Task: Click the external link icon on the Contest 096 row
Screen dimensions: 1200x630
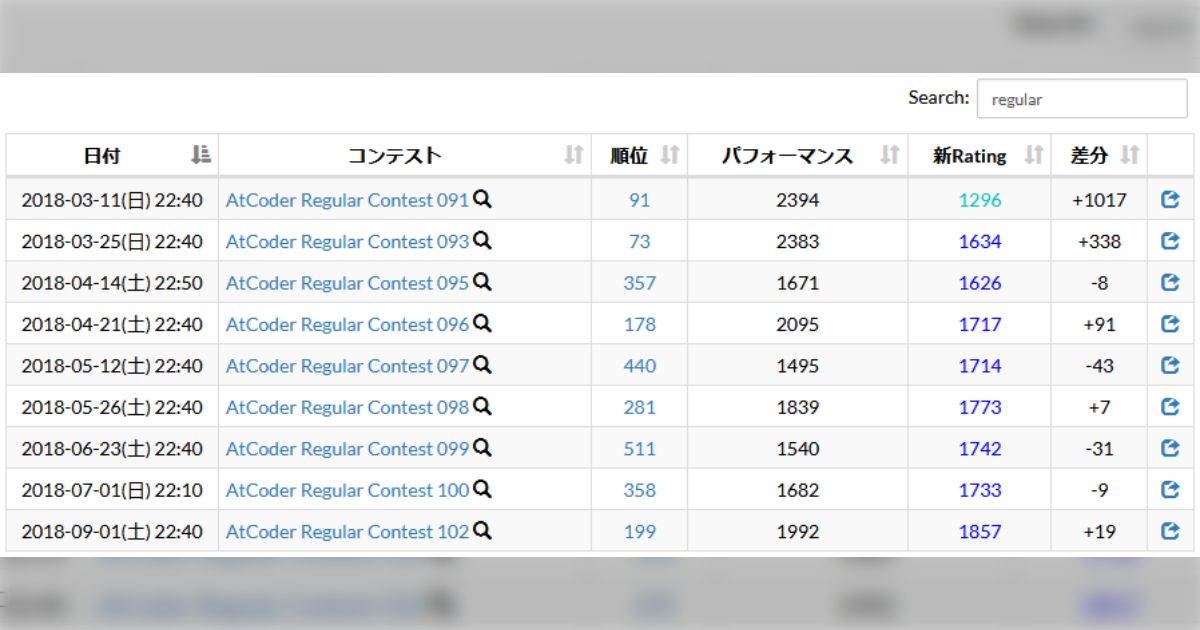Action: tap(1170, 323)
